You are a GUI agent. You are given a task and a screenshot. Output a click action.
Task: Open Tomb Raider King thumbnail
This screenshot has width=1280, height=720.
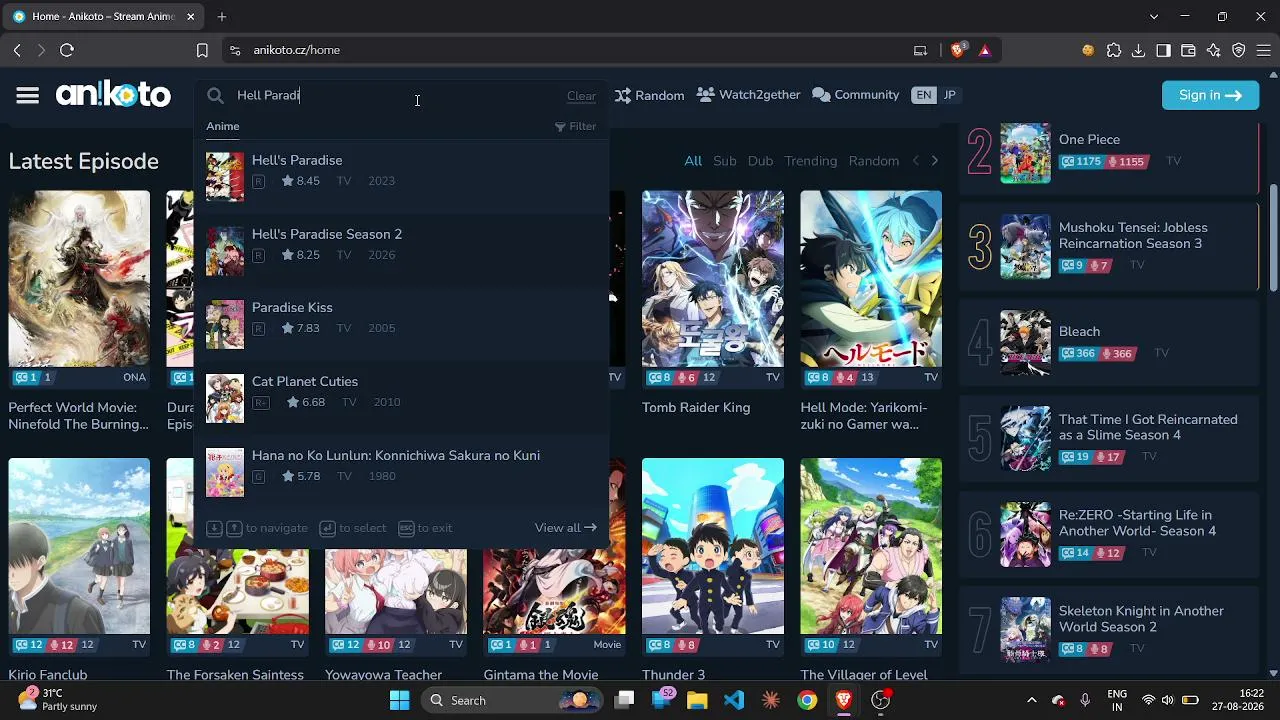coord(713,279)
